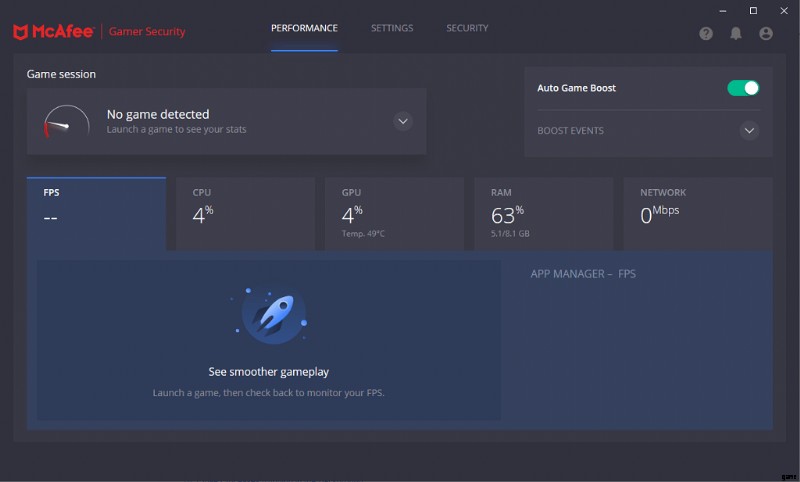The image size is (800, 482).
Task: Select the GPU usage tile
Action: click(x=394, y=213)
